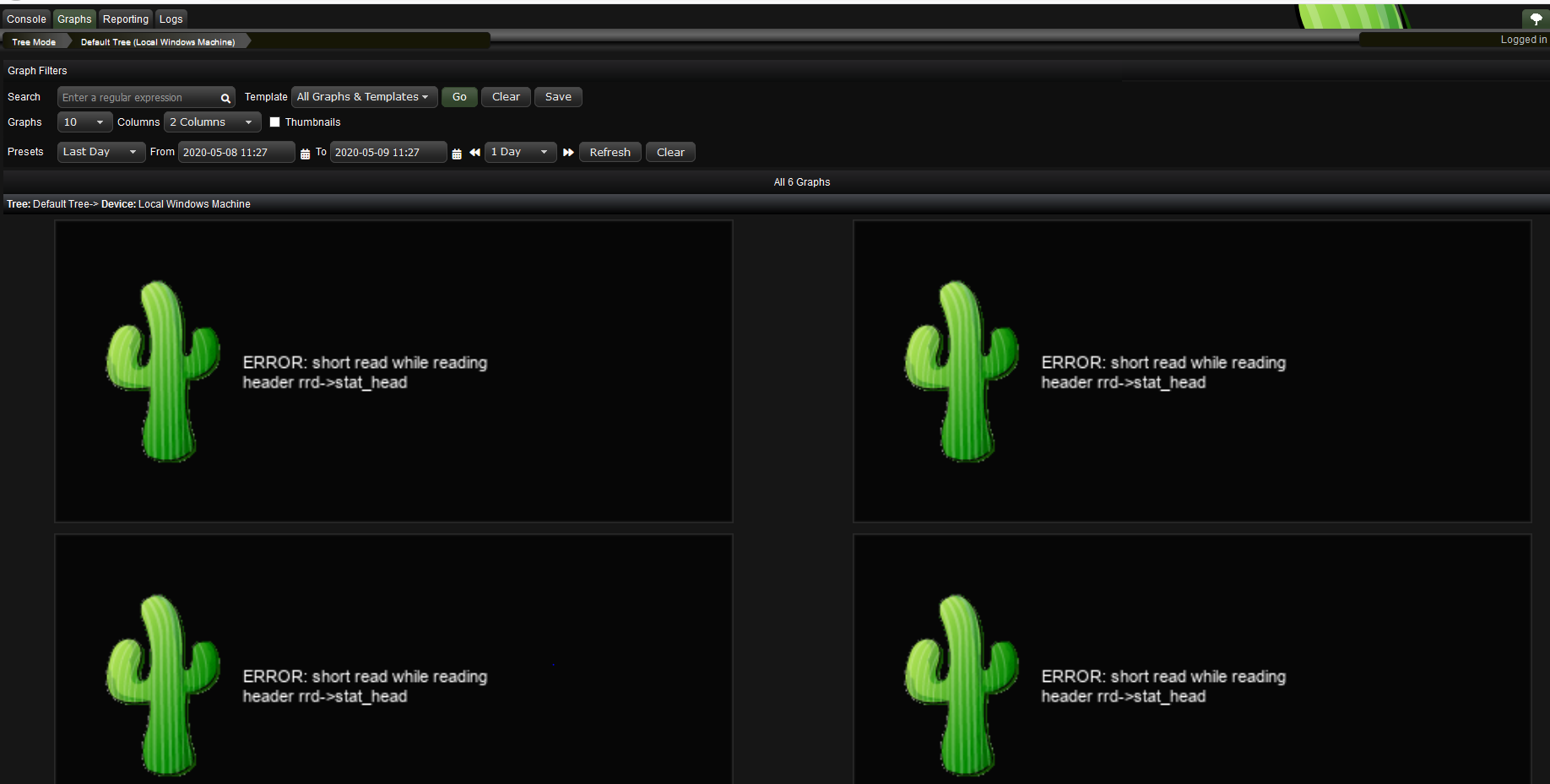This screenshot has width=1550, height=784.
Task: Enable the Thumbnails checkbox
Action: pos(274,122)
